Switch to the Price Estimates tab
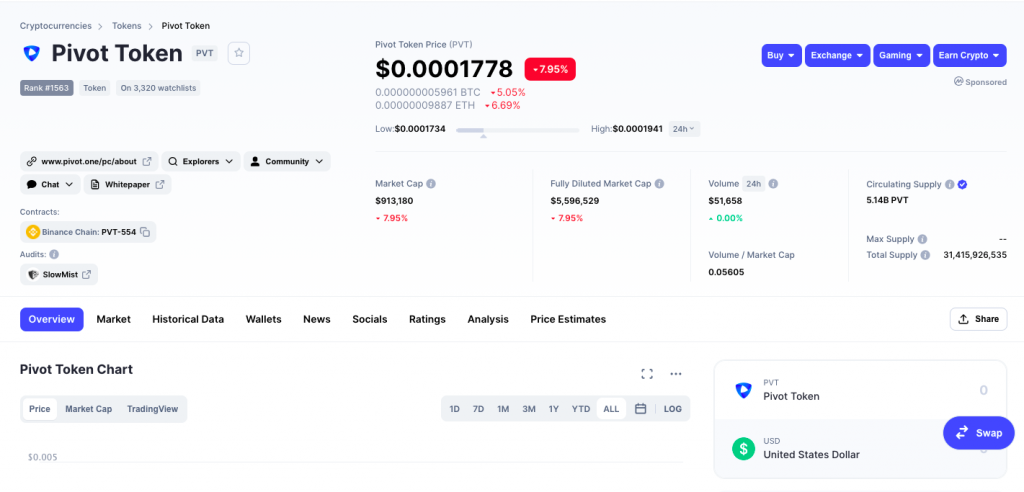Image resolution: width=1024 pixels, height=492 pixels. point(568,320)
